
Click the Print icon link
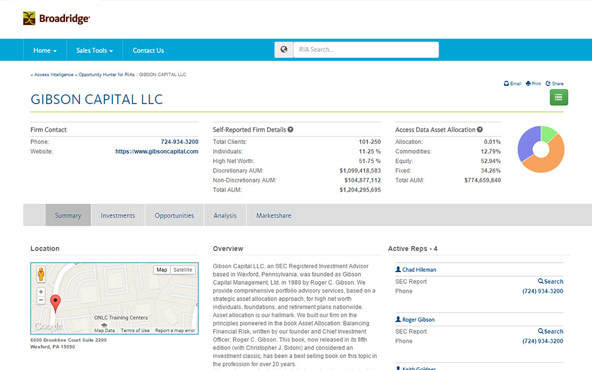coord(533,83)
